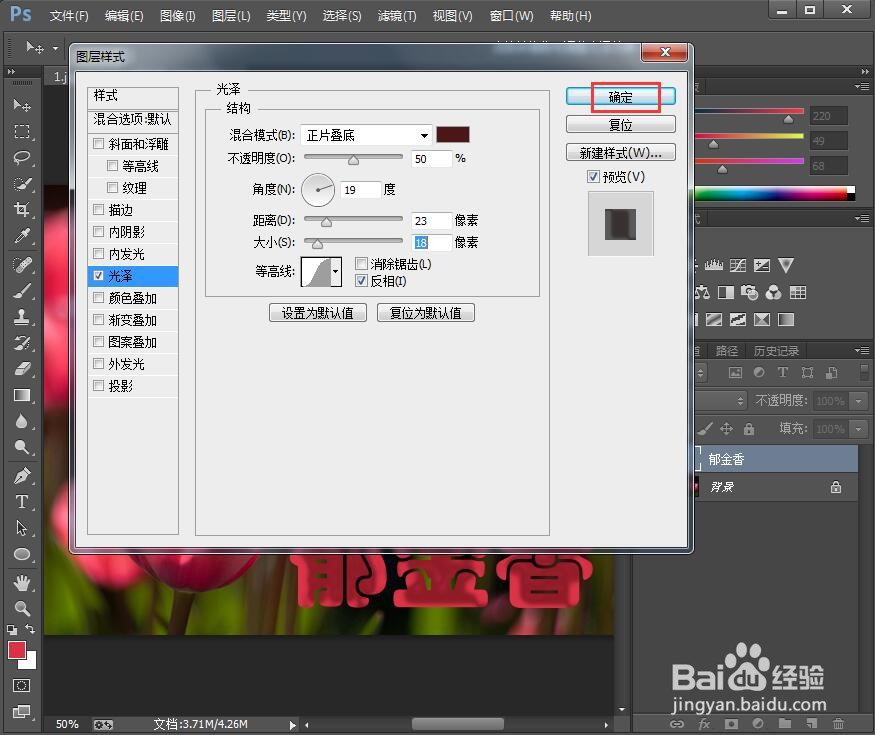Click the 不透明度 slider handle
The width and height of the screenshot is (875, 735).
point(353,161)
